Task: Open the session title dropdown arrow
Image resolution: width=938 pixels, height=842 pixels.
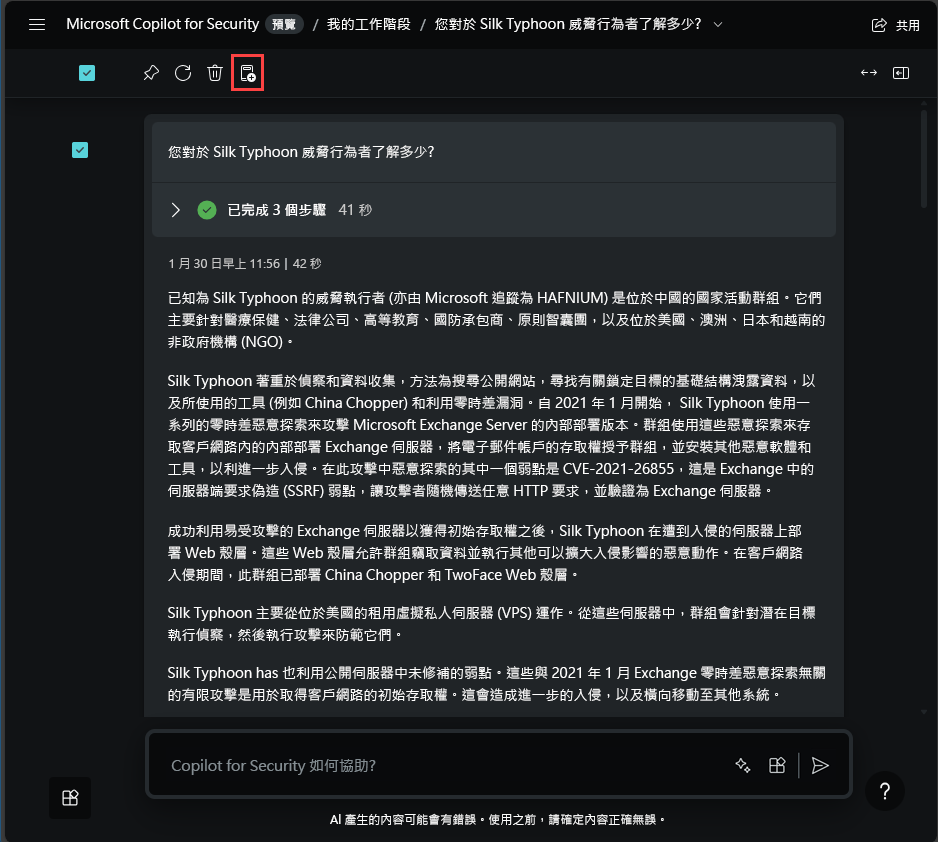Action: pyautogui.click(x=718, y=25)
